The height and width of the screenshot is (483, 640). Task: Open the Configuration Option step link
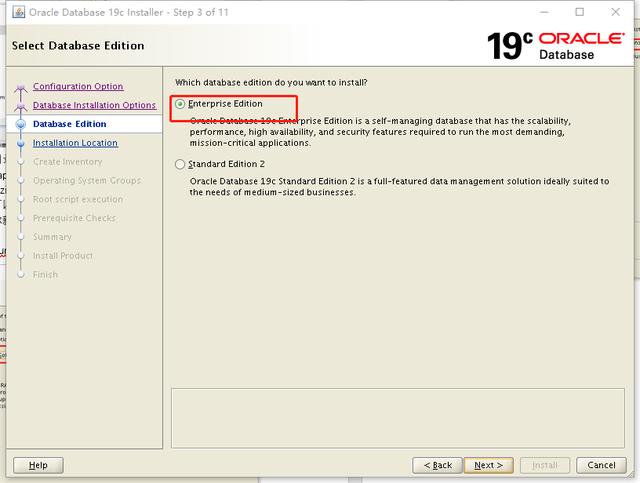pyautogui.click(x=78, y=86)
